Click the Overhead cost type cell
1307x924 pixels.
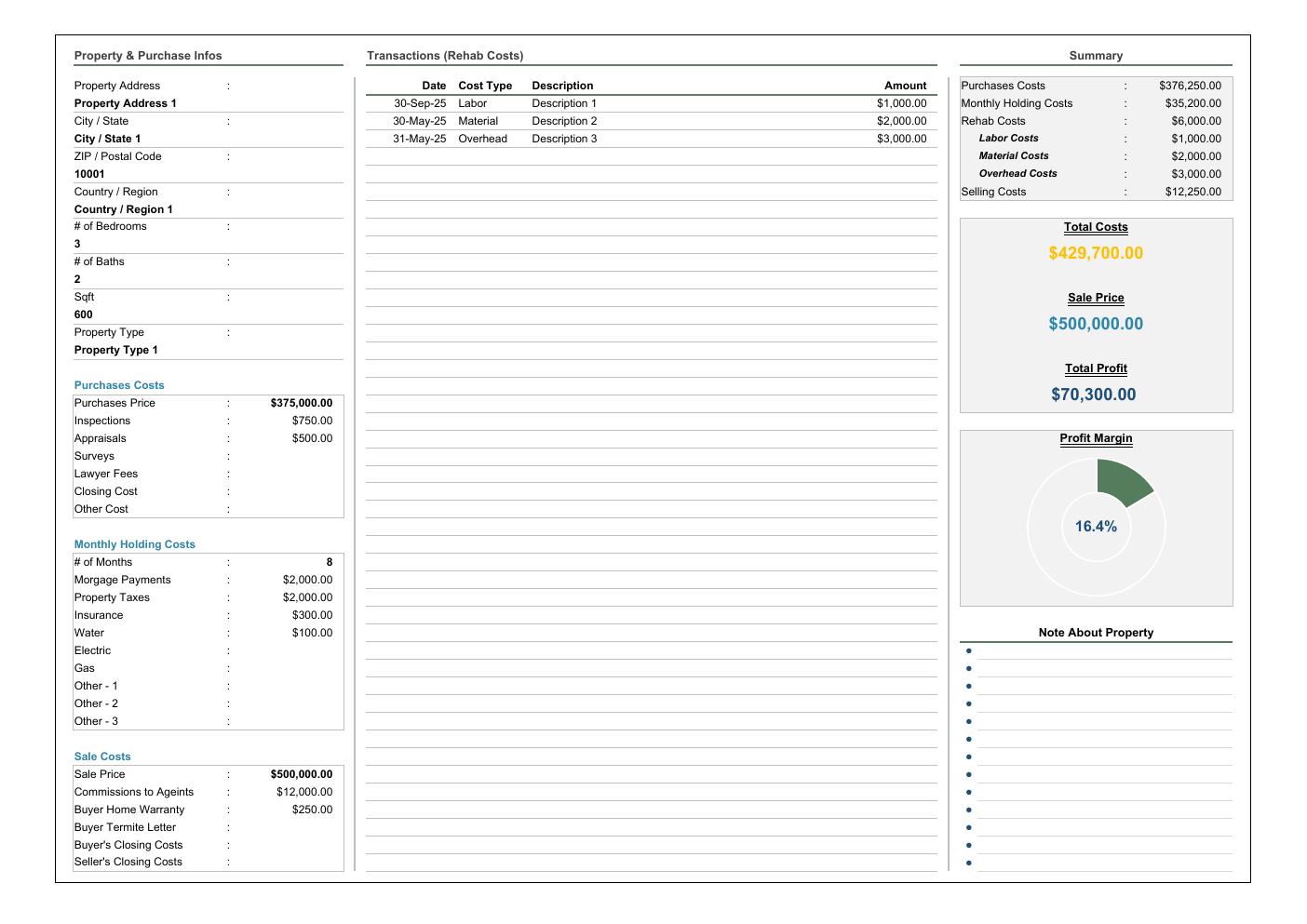click(x=482, y=139)
